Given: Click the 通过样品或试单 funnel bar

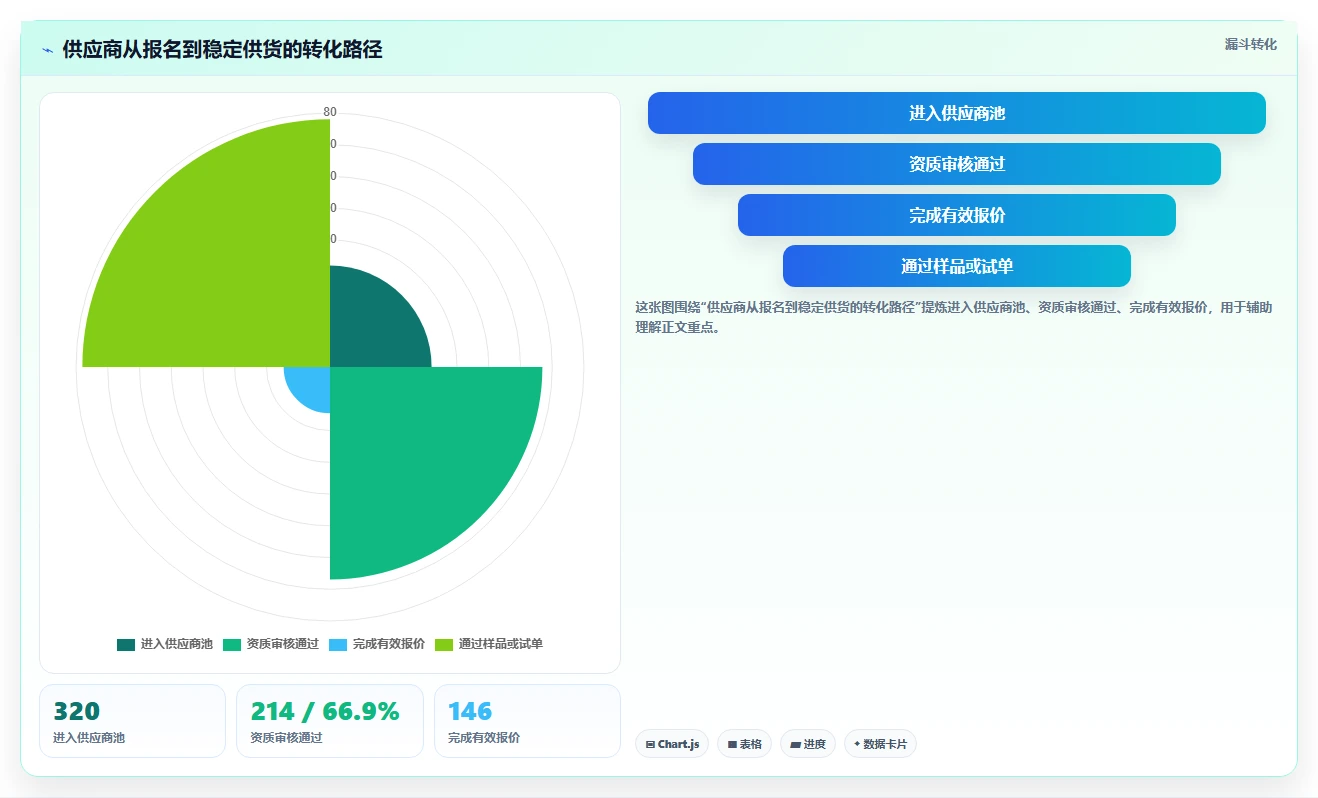Looking at the screenshot, I should pos(957,266).
